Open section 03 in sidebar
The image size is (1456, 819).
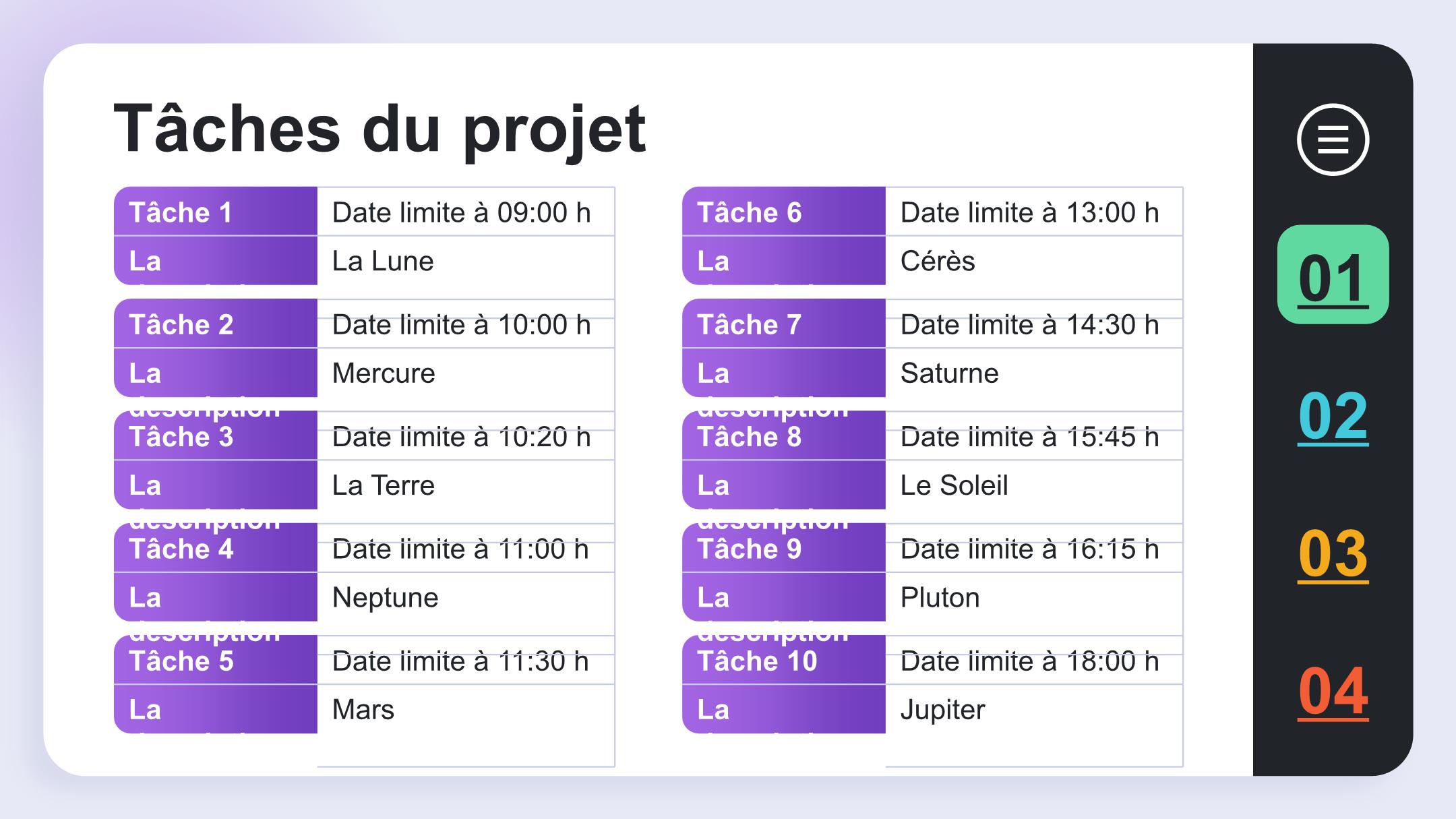click(1333, 554)
